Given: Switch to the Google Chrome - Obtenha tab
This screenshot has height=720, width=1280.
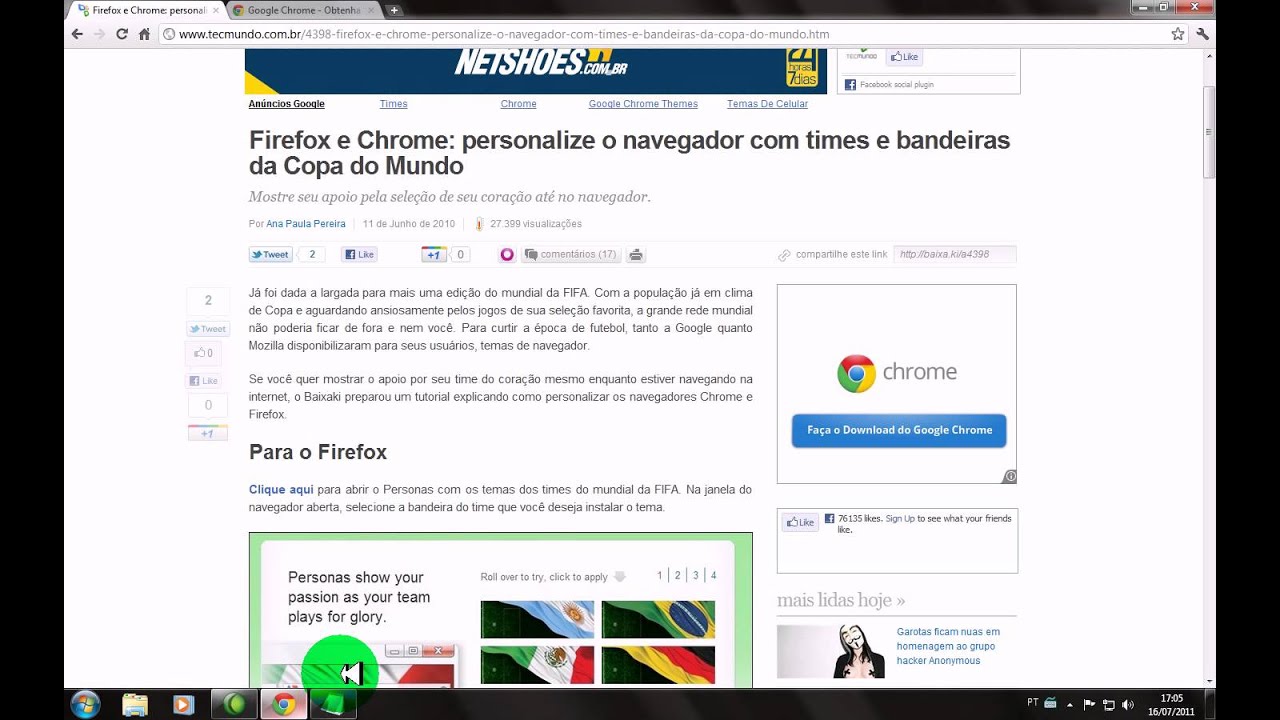Looking at the screenshot, I should (x=303, y=10).
